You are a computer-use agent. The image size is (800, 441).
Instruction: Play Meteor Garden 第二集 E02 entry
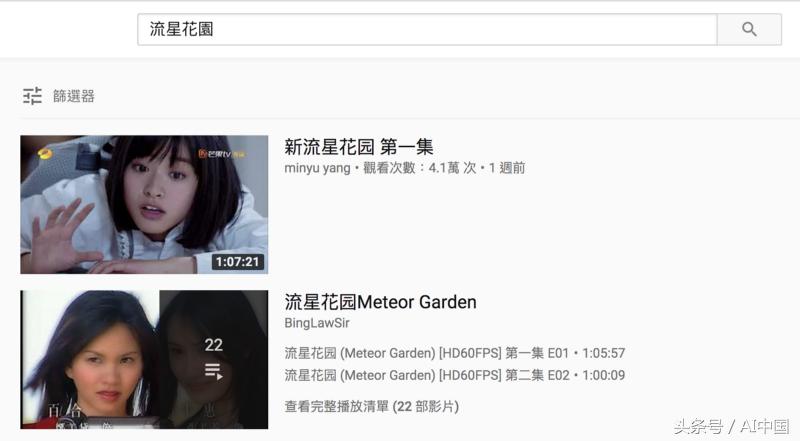click(x=455, y=375)
